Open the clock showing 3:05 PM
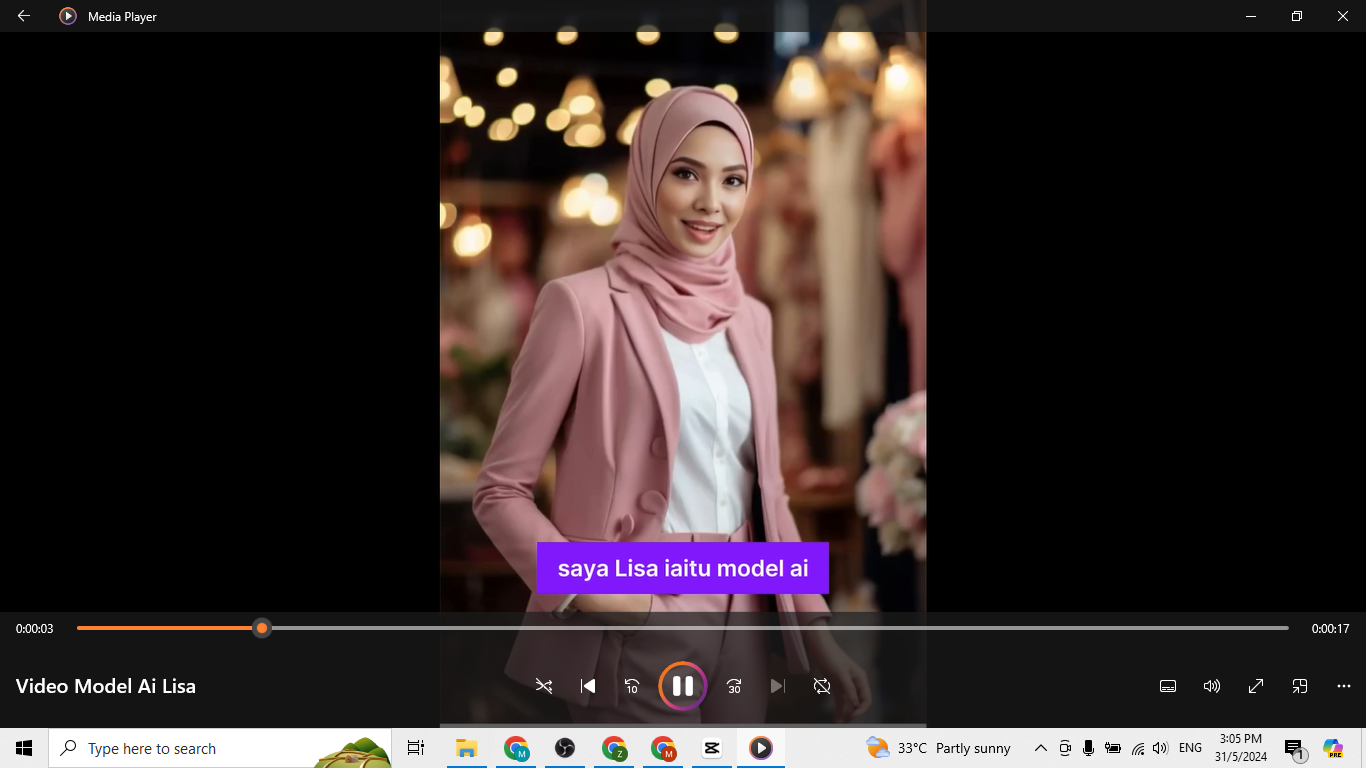Screen dimensions: 1366x768 1241,748
